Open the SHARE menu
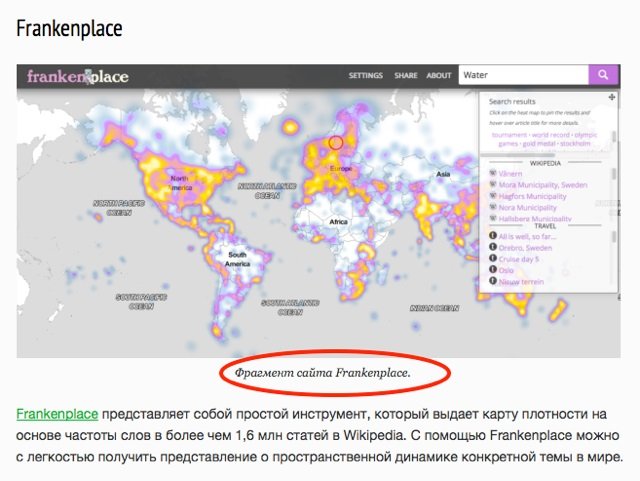The width and height of the screenshot is (640, 481). click(406, 75)
